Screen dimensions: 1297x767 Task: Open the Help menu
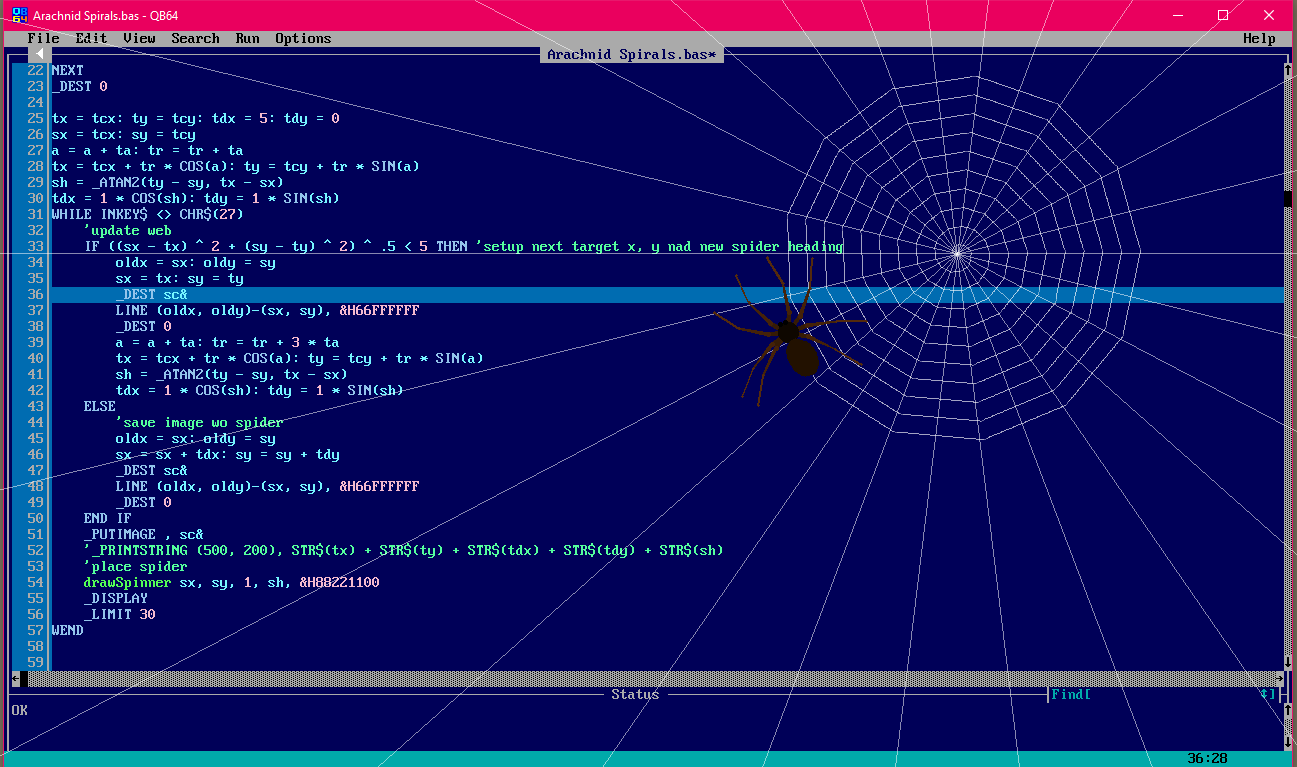point(1259,38)
